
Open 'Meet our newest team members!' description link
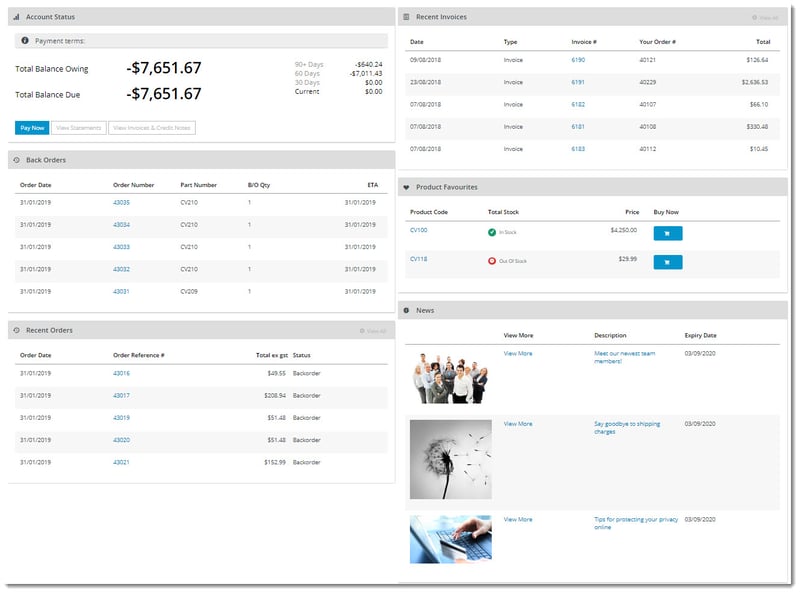click(624, 357)
